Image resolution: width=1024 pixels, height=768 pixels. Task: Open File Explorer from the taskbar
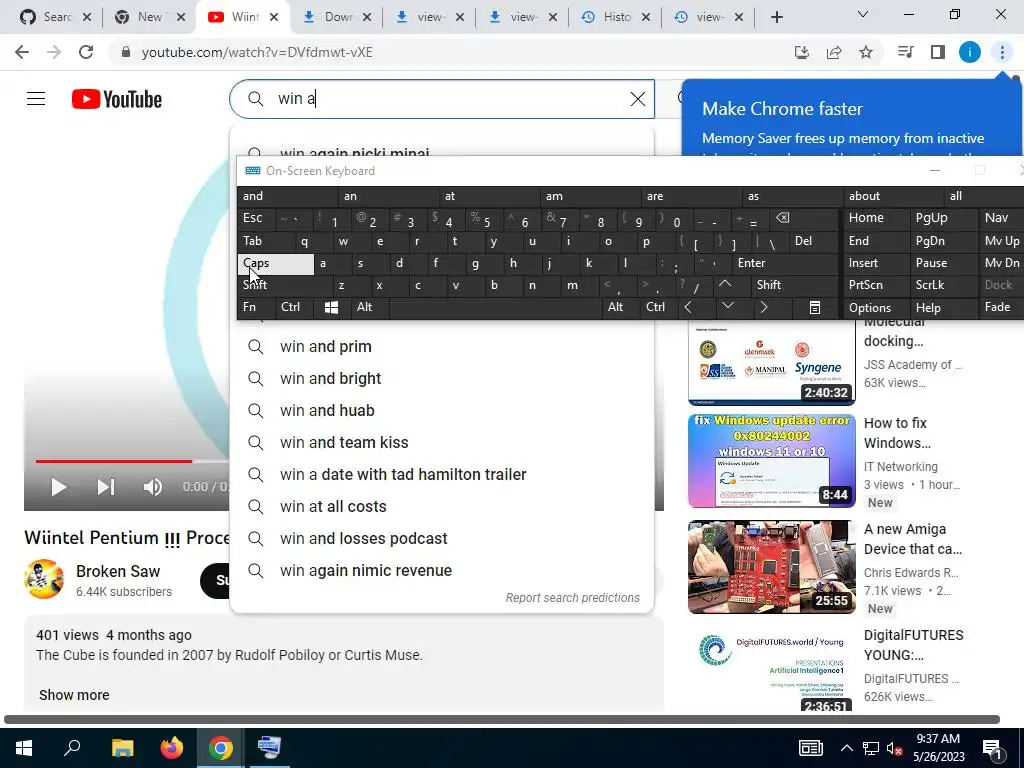(x=122, y=748)
